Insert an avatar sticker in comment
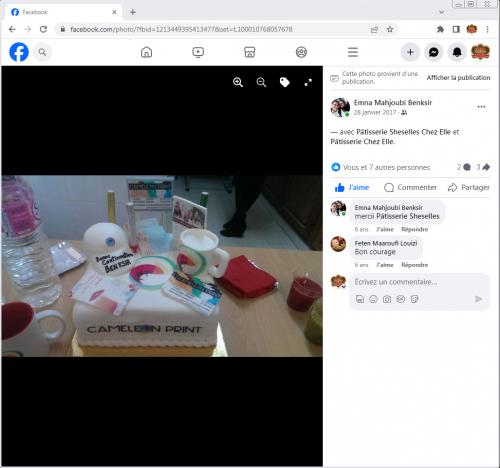Viewport: 500px width, 468px height. (360, 299)
